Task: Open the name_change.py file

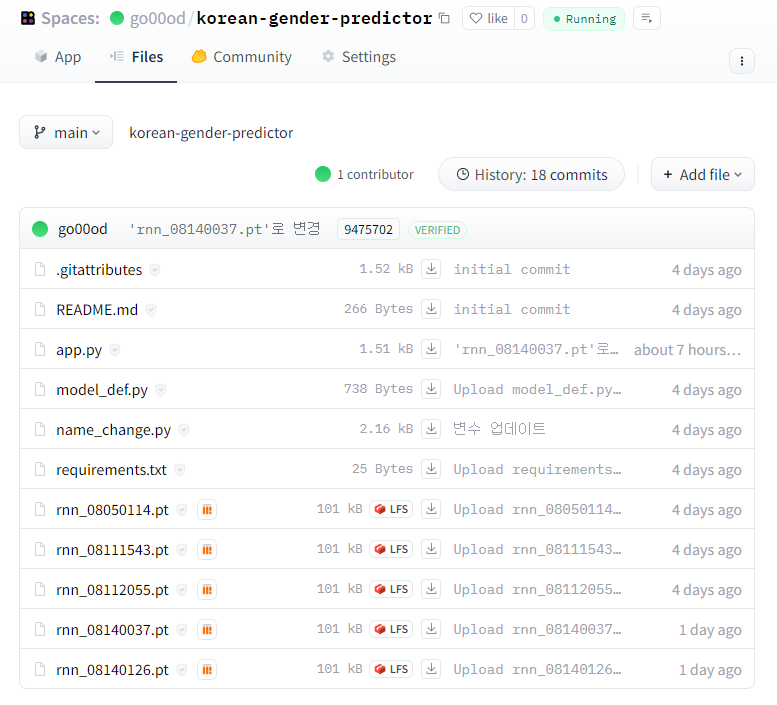Action: (113, 430)
